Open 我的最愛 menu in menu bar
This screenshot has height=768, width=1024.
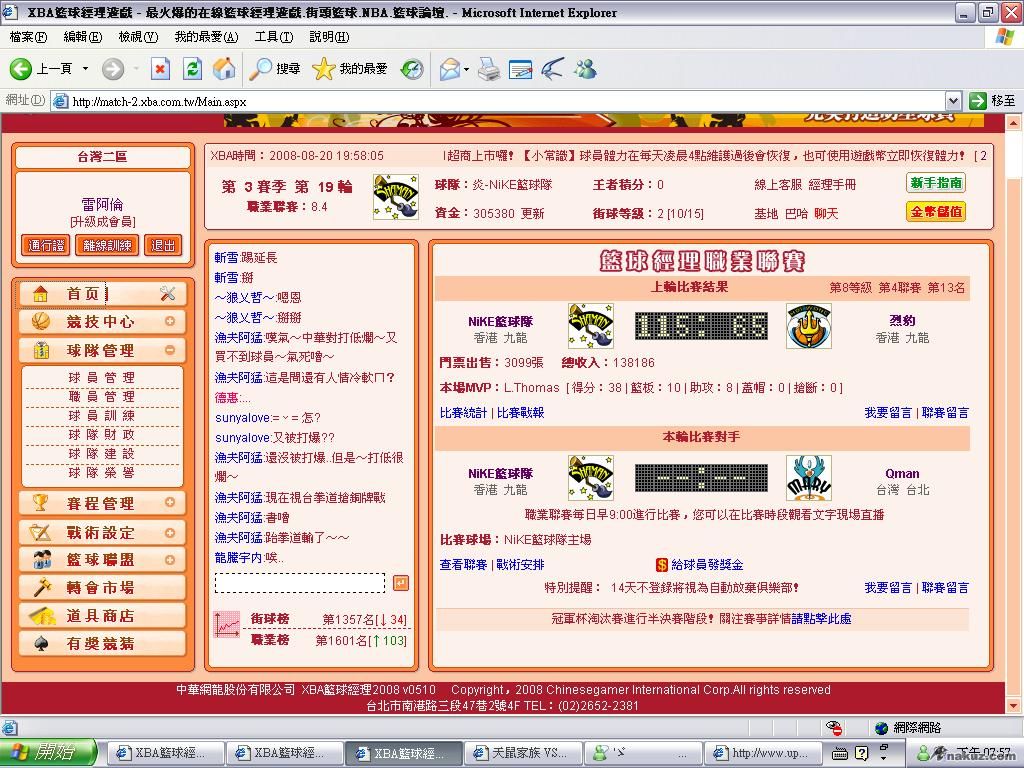206,37
